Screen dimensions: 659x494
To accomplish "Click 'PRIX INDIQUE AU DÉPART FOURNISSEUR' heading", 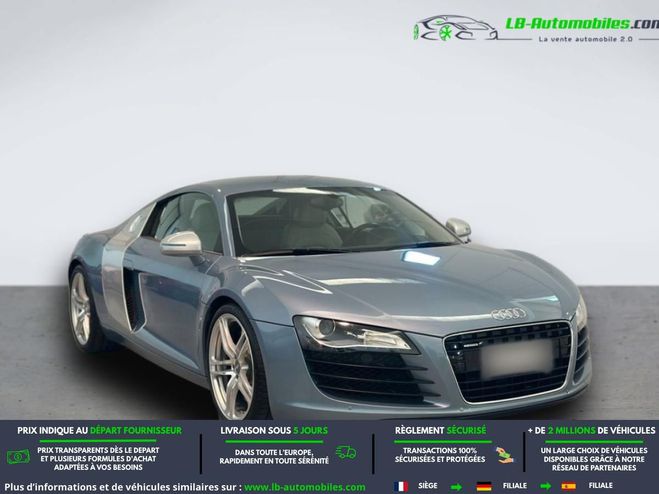I will (100, 431).
